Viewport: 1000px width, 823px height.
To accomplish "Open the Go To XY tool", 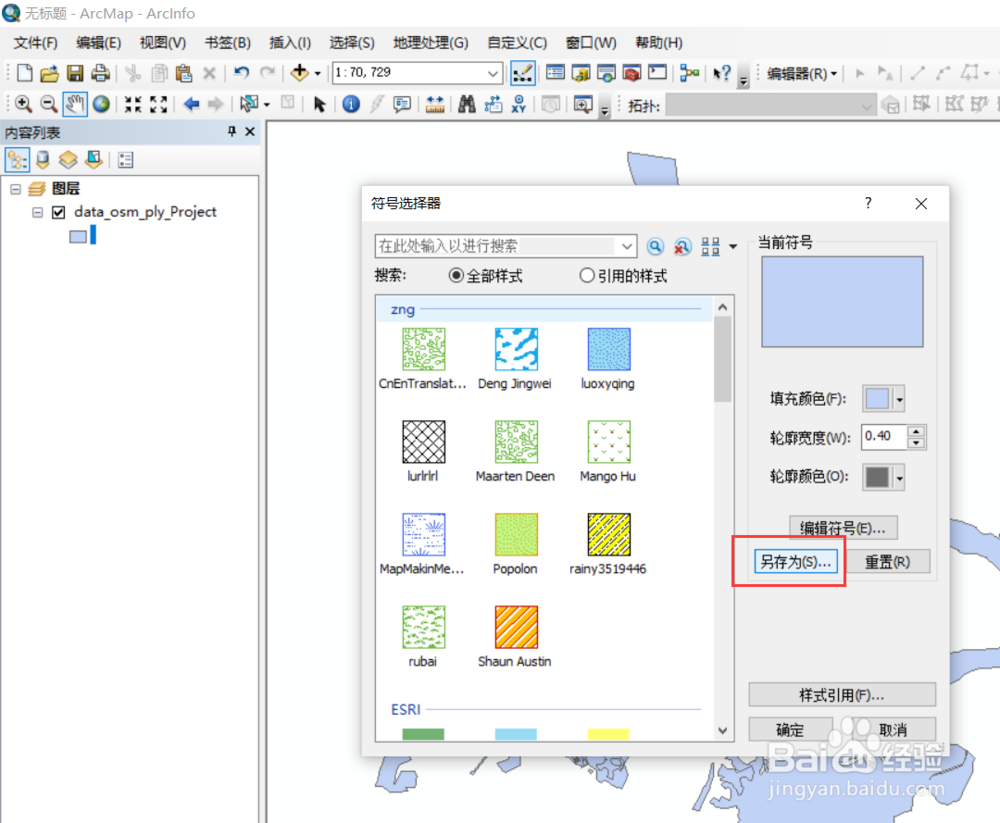I will pos(518,104).
